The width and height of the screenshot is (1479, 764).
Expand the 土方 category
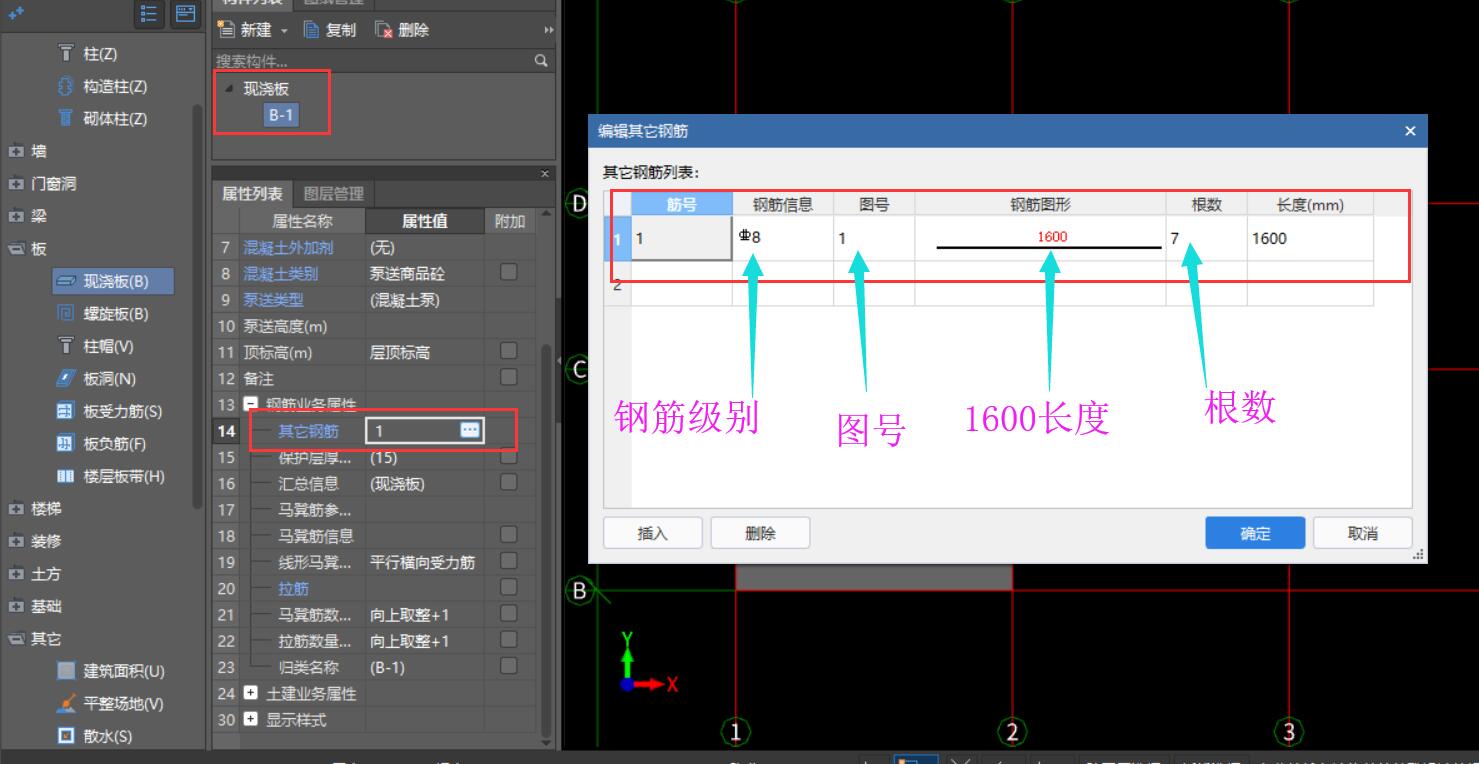coord(16,574)
